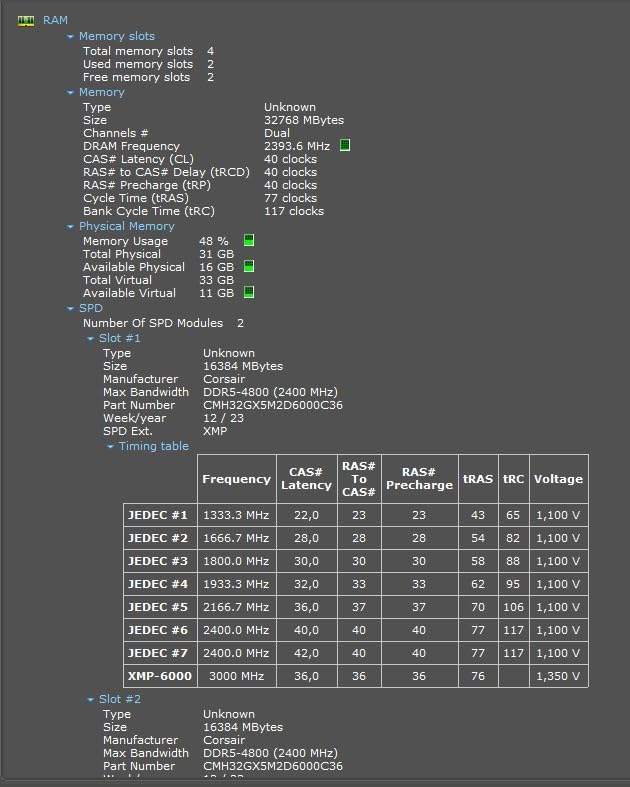Click Slot #2 part number CMH32GX5M2D6000C36
This screenshot has width=630, height=787.
point(273,766)
